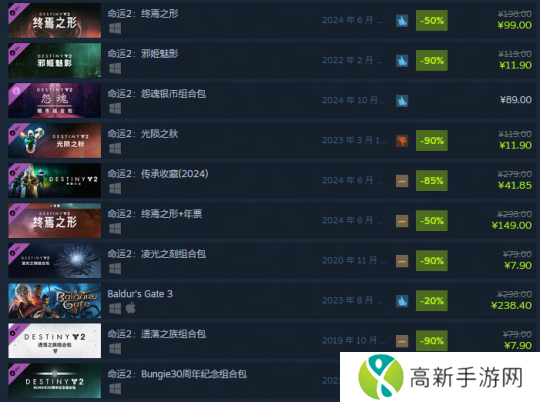The width and height of the screenshot is (540, 402).
Task: Click Windows icon under 命运2：邪姬魅影
Action: tap(115, 68)
